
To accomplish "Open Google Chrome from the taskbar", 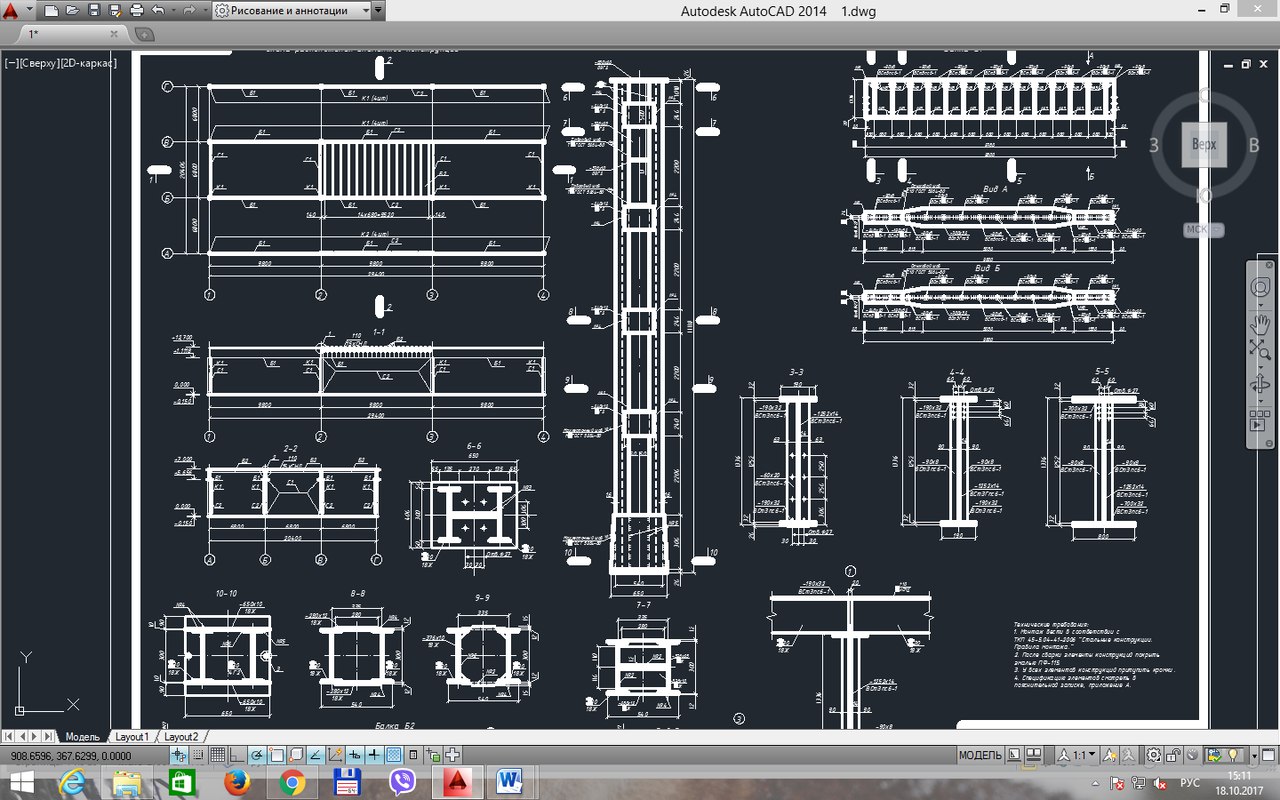I will [292, 782].
